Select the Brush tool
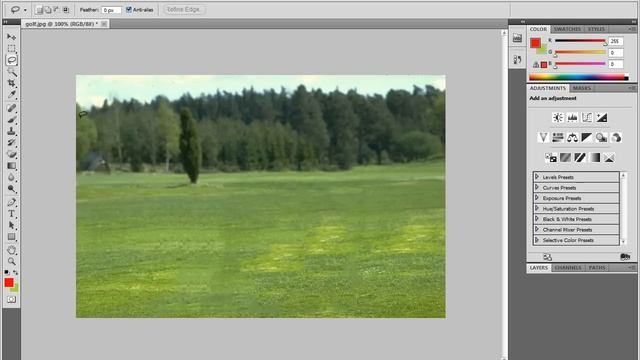Screen dimensions: 640x360 (11, 120)
